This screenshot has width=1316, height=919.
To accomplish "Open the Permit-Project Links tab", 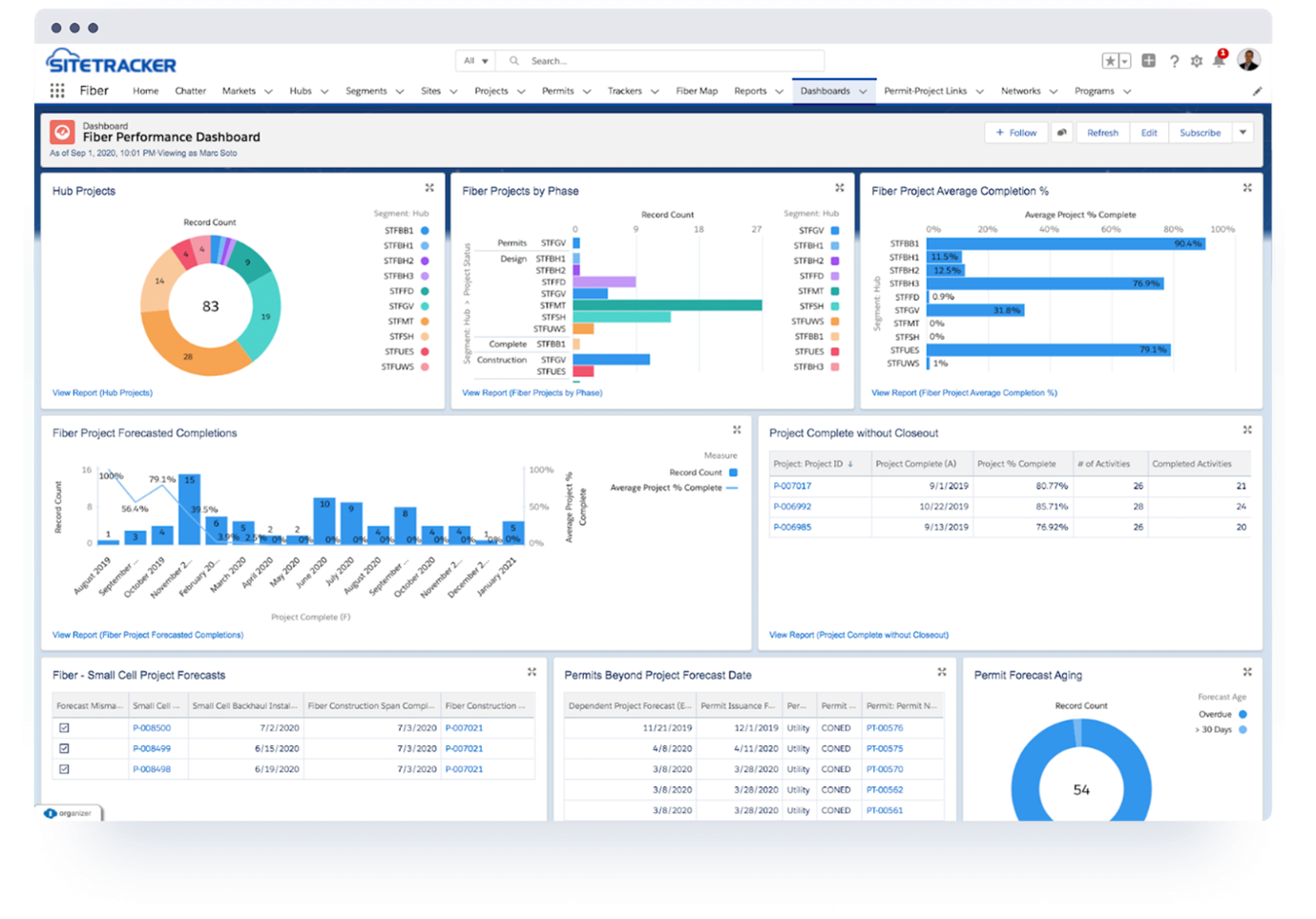I will pos(926,92).
